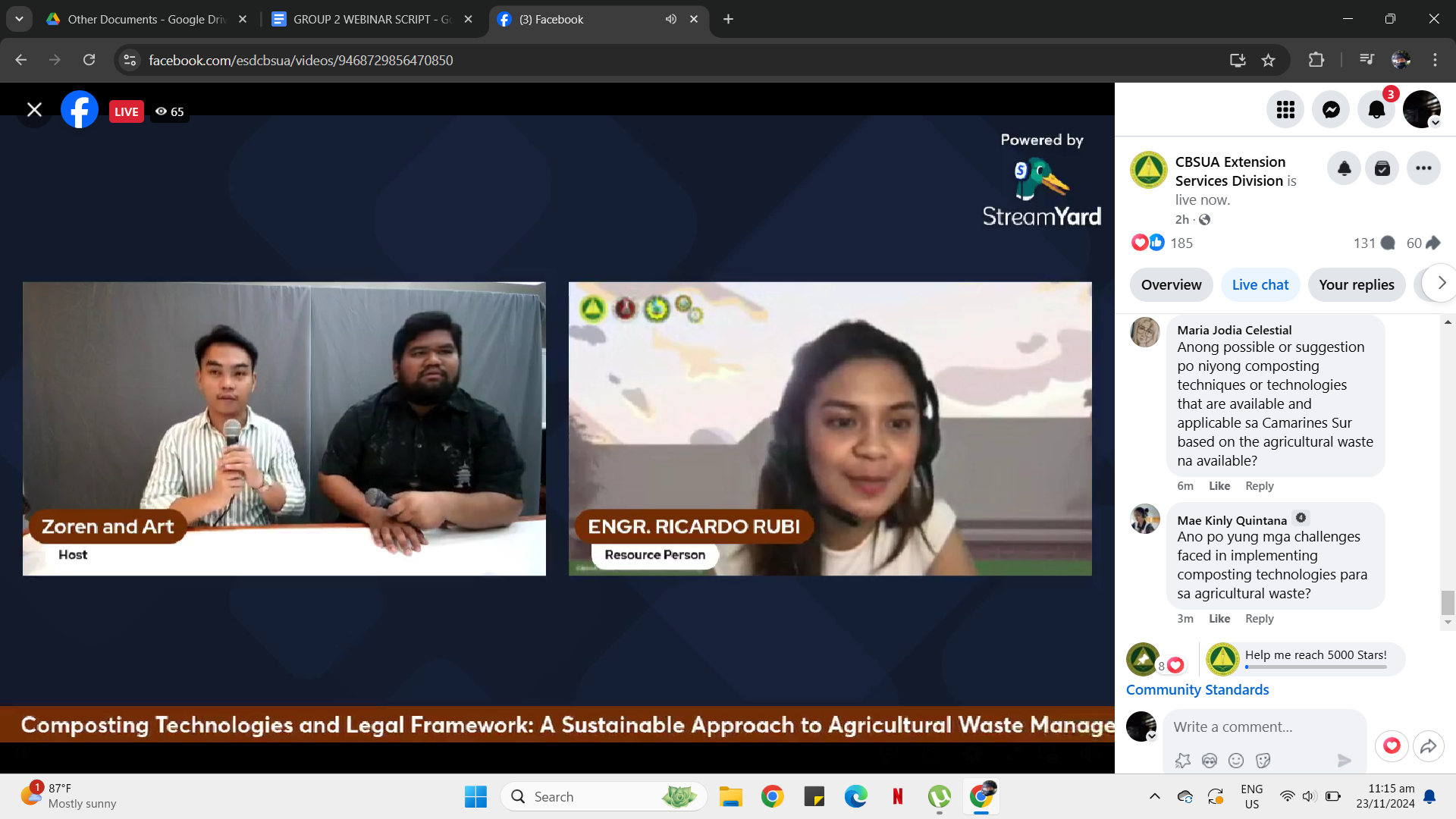Close the video with the X icon
Image resolution: width=1456 pixels, height=819 pixels.
click(x=34, y=110)
